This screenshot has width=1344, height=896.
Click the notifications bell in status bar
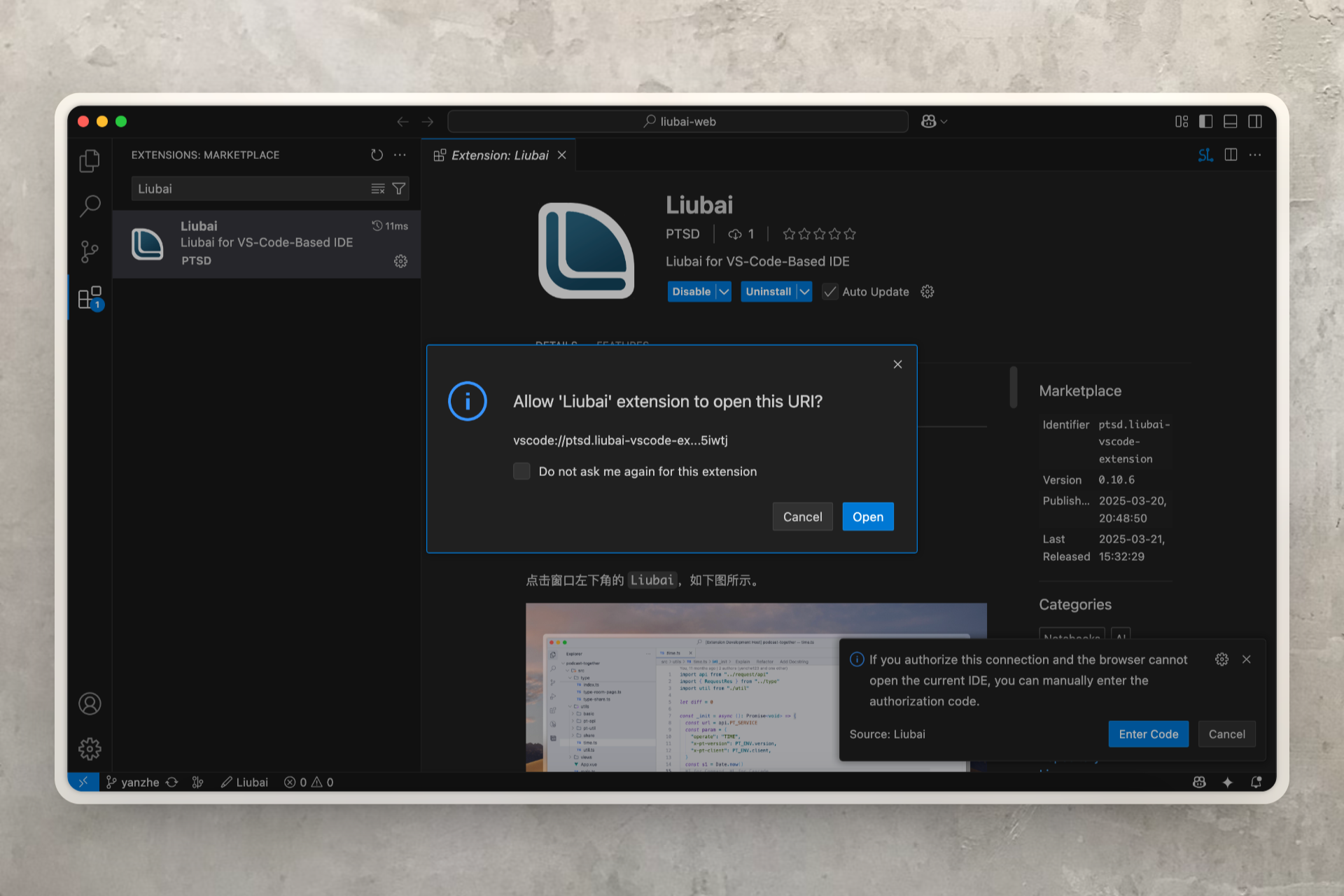[x=1256, y=782]
